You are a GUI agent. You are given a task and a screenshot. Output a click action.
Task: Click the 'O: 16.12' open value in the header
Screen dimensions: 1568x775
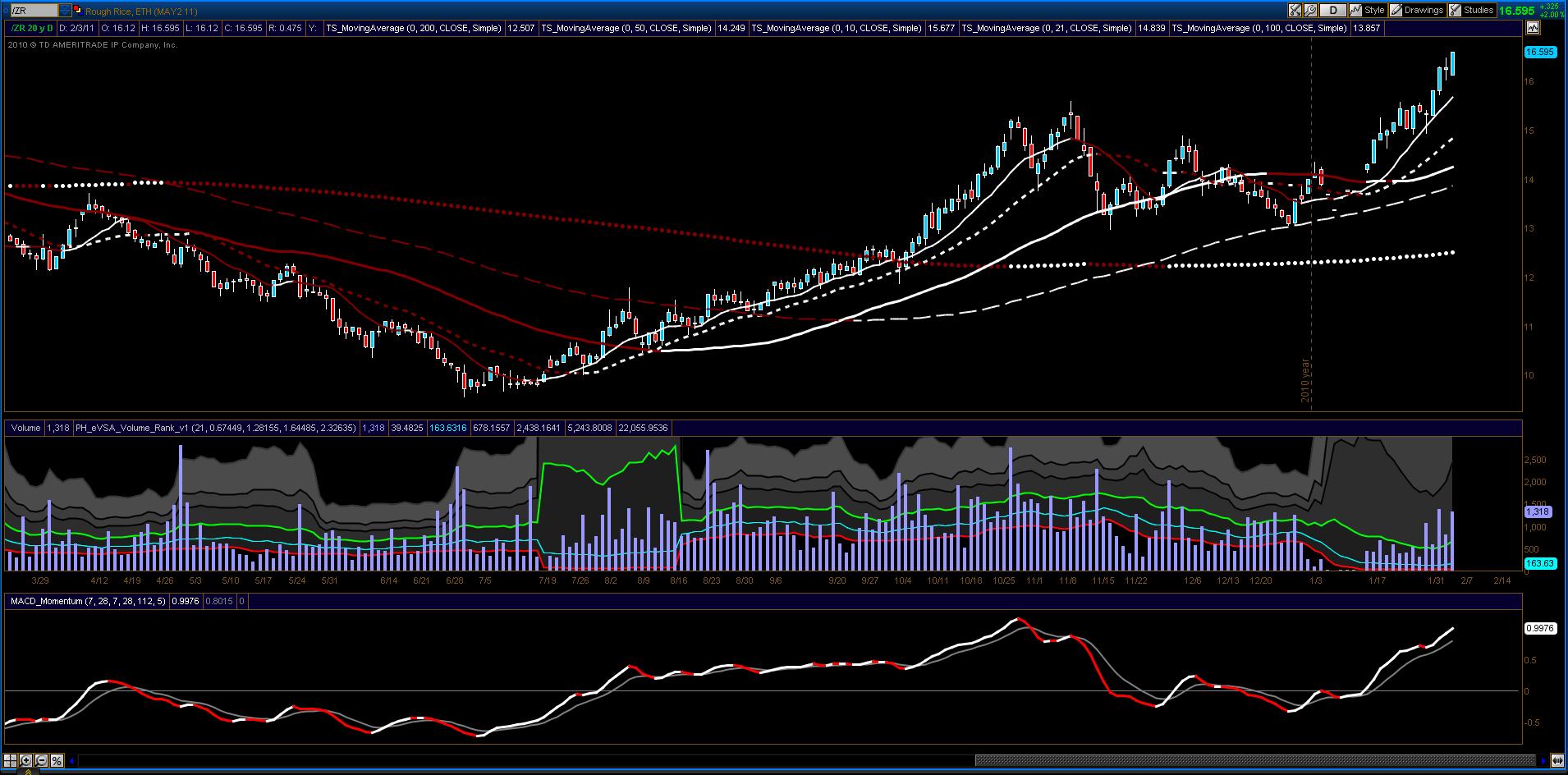[x=119, y=28]
